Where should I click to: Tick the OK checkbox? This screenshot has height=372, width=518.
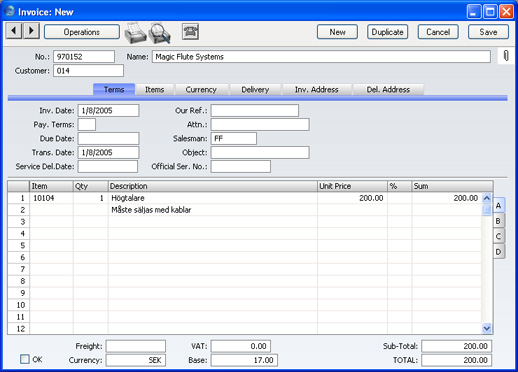[25, 359]
